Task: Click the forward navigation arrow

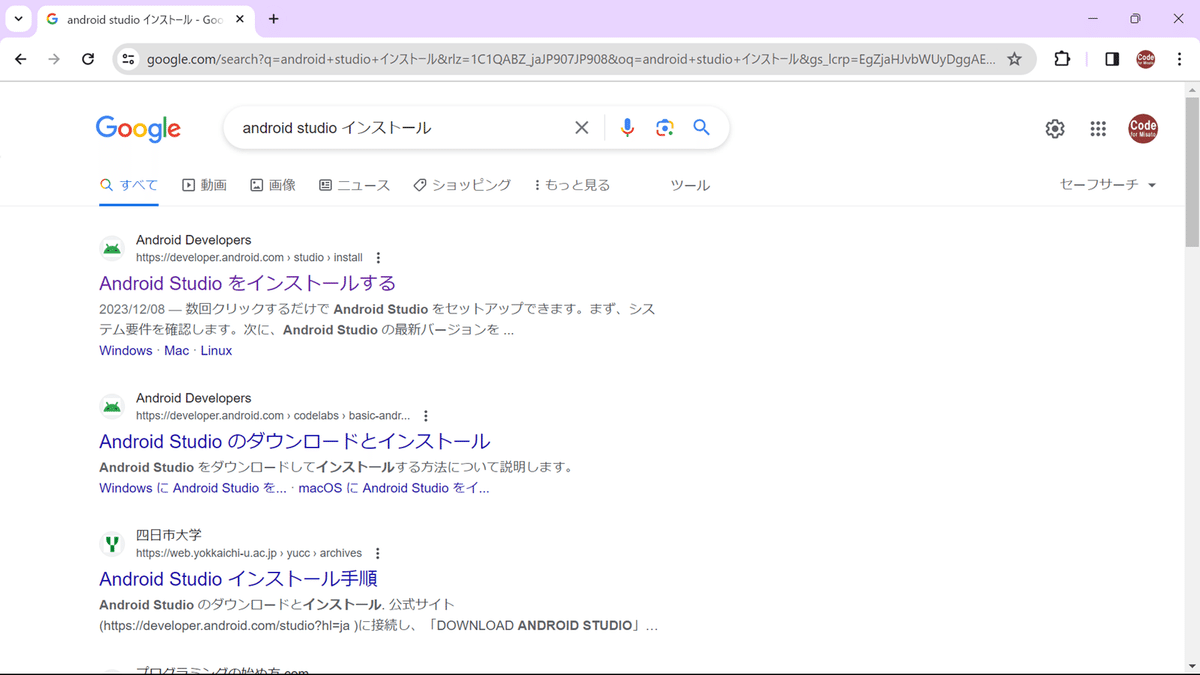Action: [x=54, y=59]
